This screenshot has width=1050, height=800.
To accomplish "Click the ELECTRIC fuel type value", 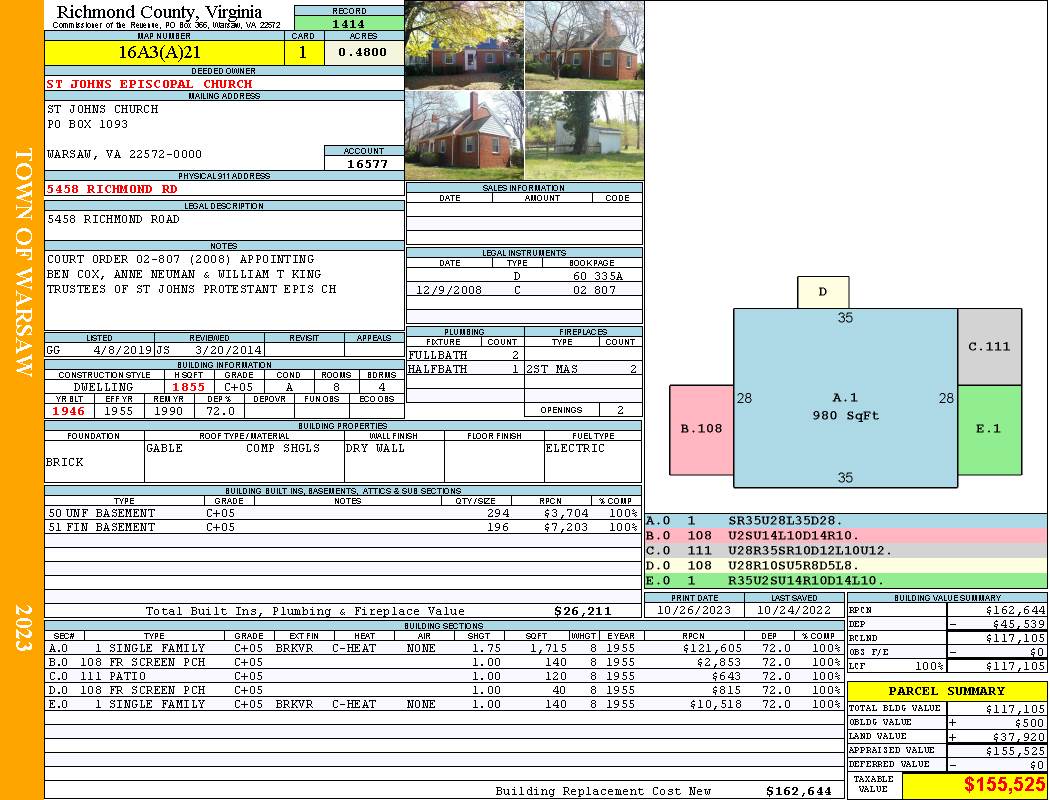I will point(575,448).
